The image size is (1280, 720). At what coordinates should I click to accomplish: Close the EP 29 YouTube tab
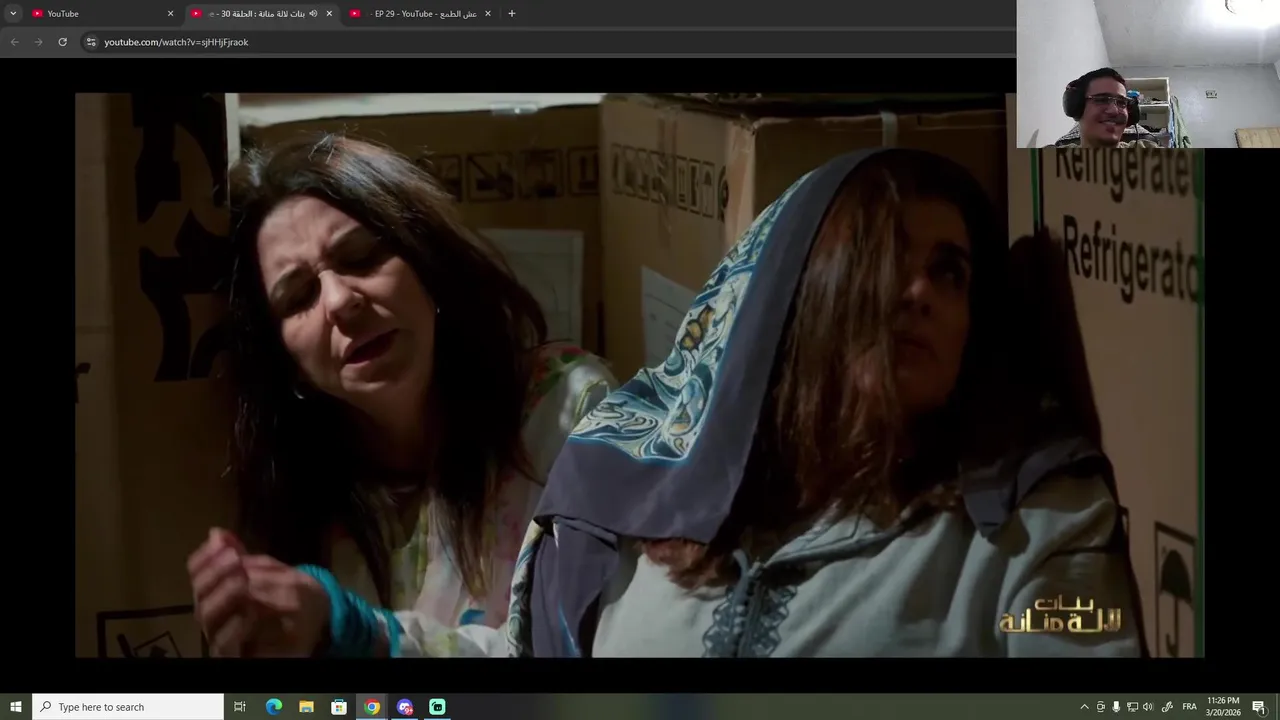coord(488,14)
